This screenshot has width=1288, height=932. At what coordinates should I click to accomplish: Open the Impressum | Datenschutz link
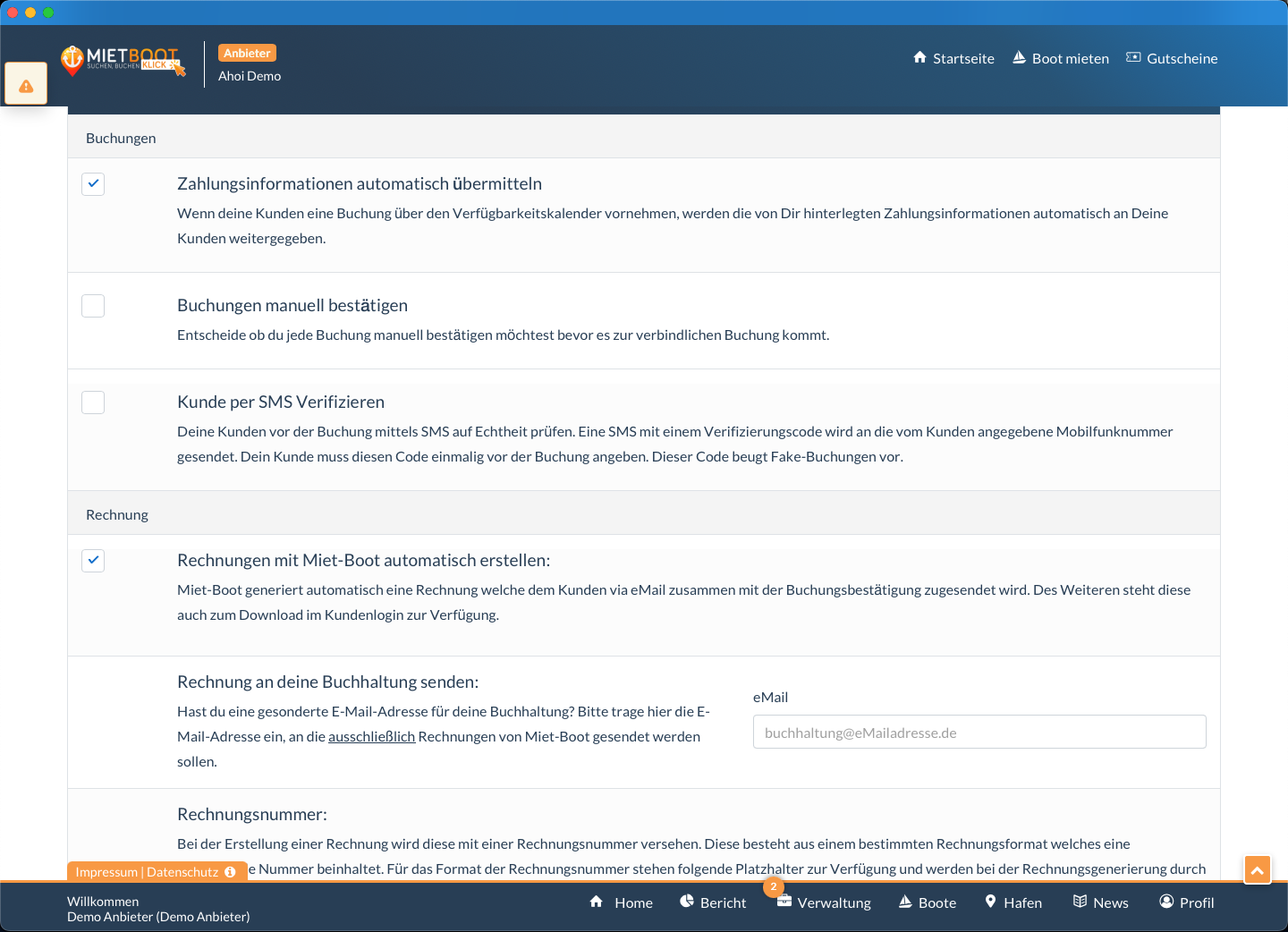[x=147, y=872]
